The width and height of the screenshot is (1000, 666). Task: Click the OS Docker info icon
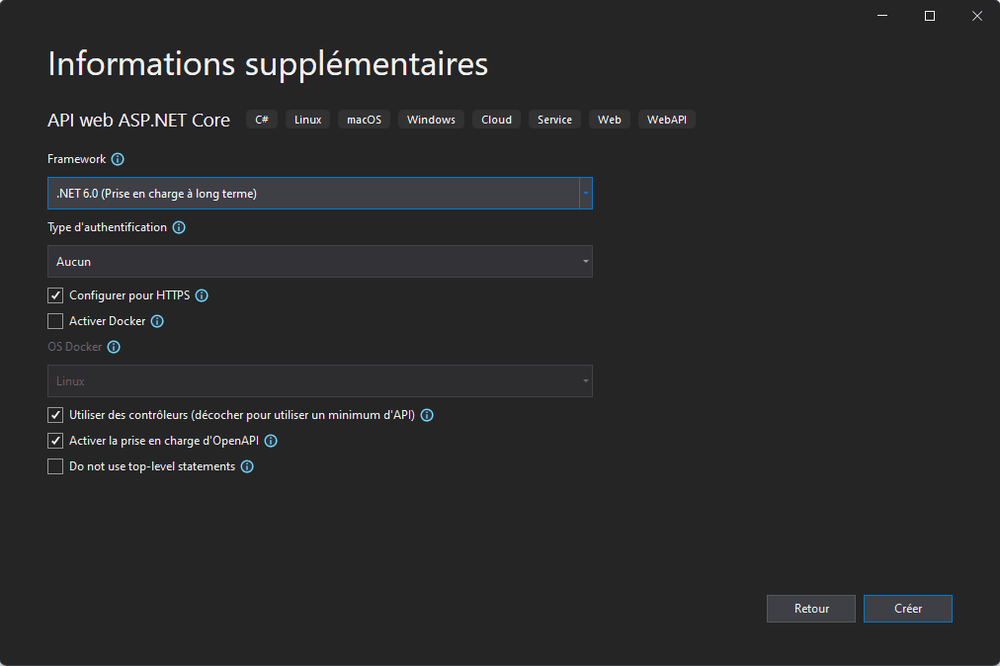[x=113, y=346]
